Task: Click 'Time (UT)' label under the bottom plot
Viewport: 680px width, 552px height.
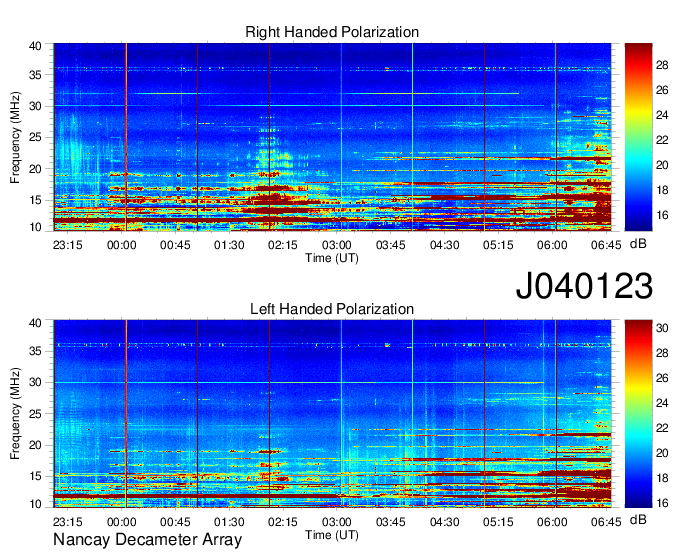Action: (332, 535)
